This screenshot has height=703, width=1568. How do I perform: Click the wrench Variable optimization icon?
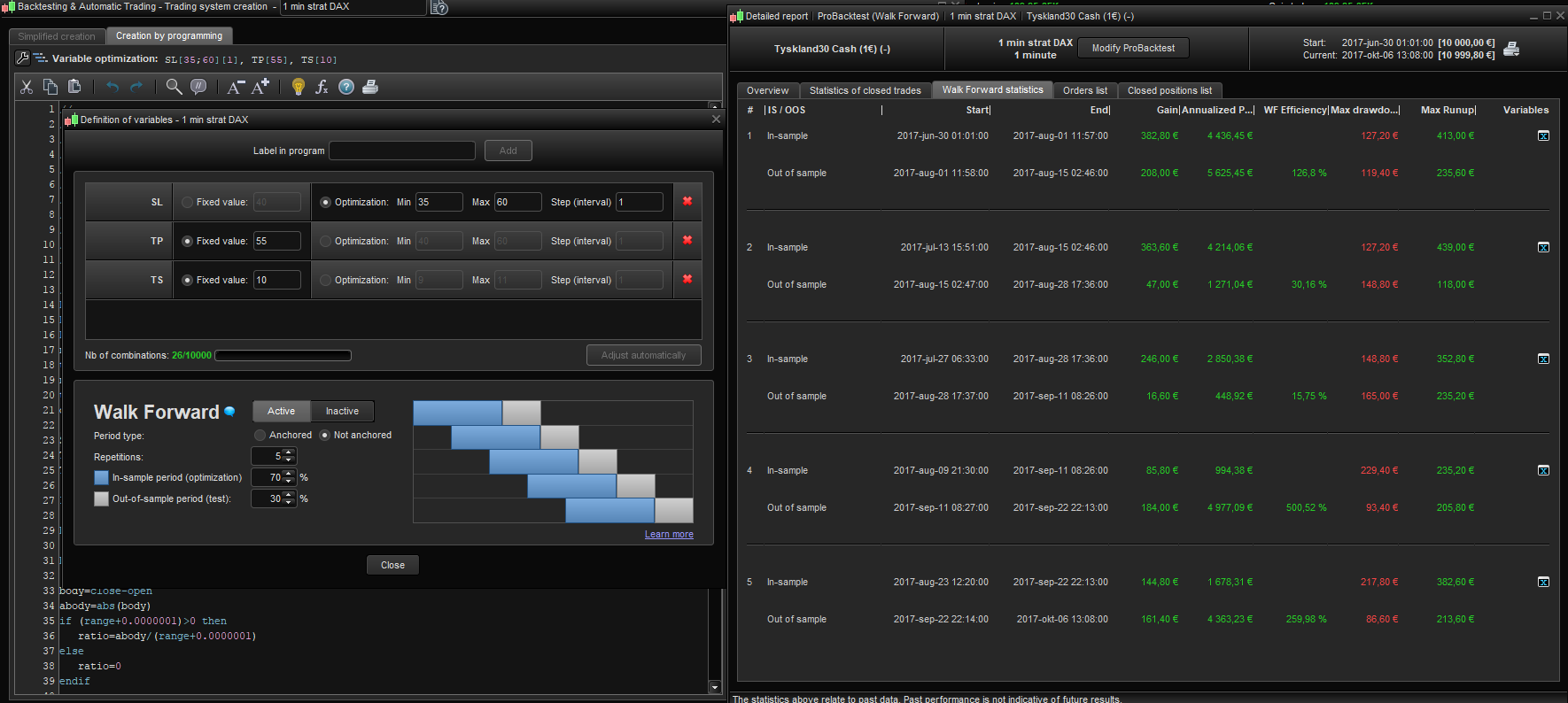[24, 58]
